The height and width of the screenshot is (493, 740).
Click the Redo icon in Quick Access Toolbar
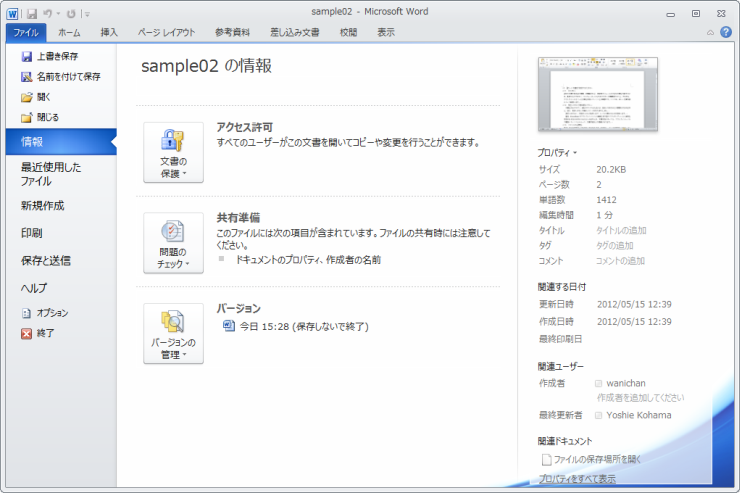71,14
